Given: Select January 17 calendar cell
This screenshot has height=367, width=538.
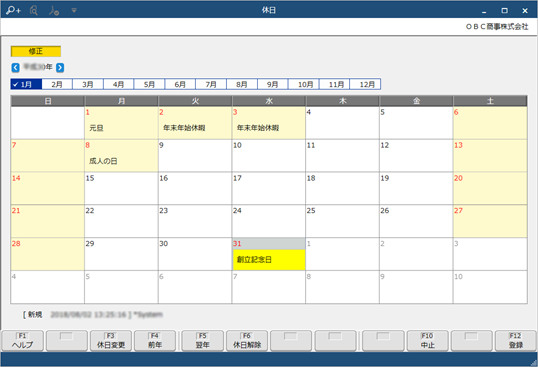Looking at the screenshot, I should point(269,188).
